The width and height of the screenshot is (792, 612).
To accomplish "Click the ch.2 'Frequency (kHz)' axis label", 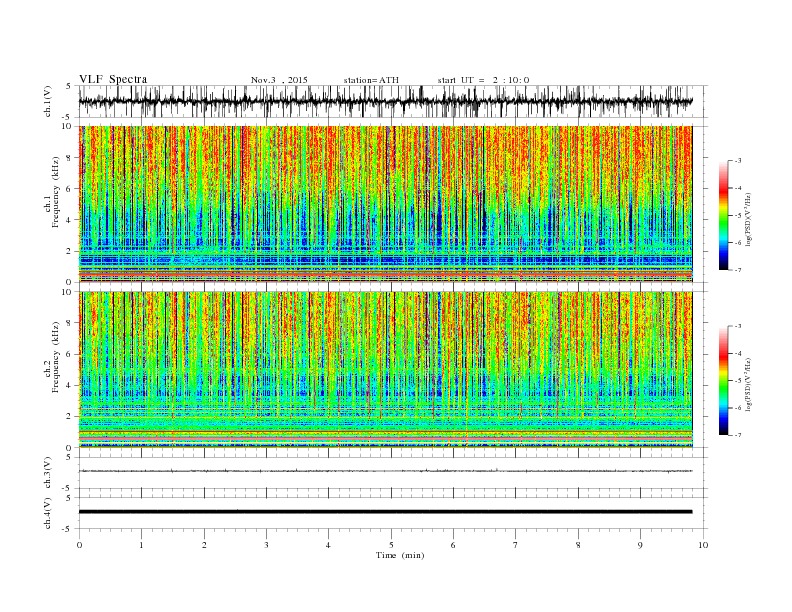I will pyautogui.click(x=56, y=357).
